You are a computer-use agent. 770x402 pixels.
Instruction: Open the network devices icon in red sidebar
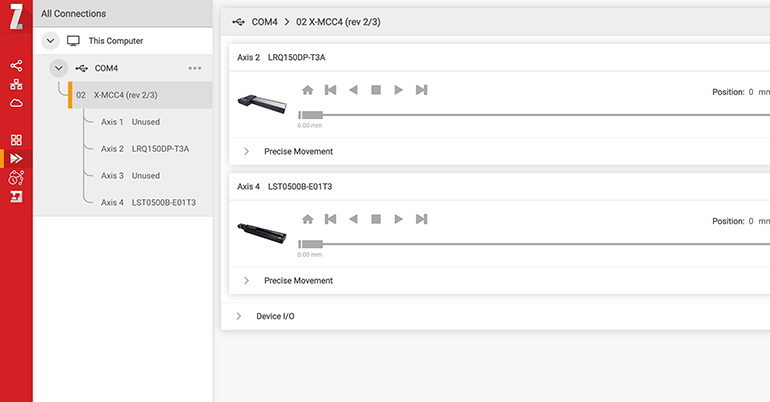coord(16,84)
